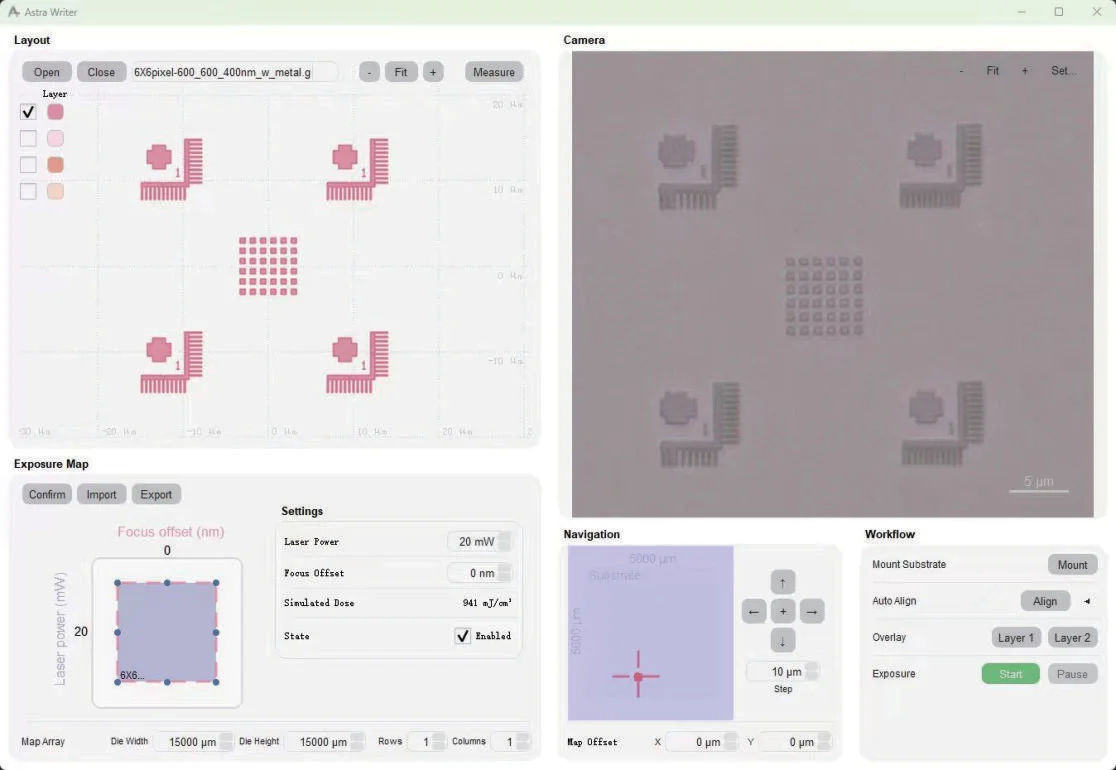This screenshot has width=1116, height=770.
Task: Uncheck the first layer checkbox
Action: point(28,112)
